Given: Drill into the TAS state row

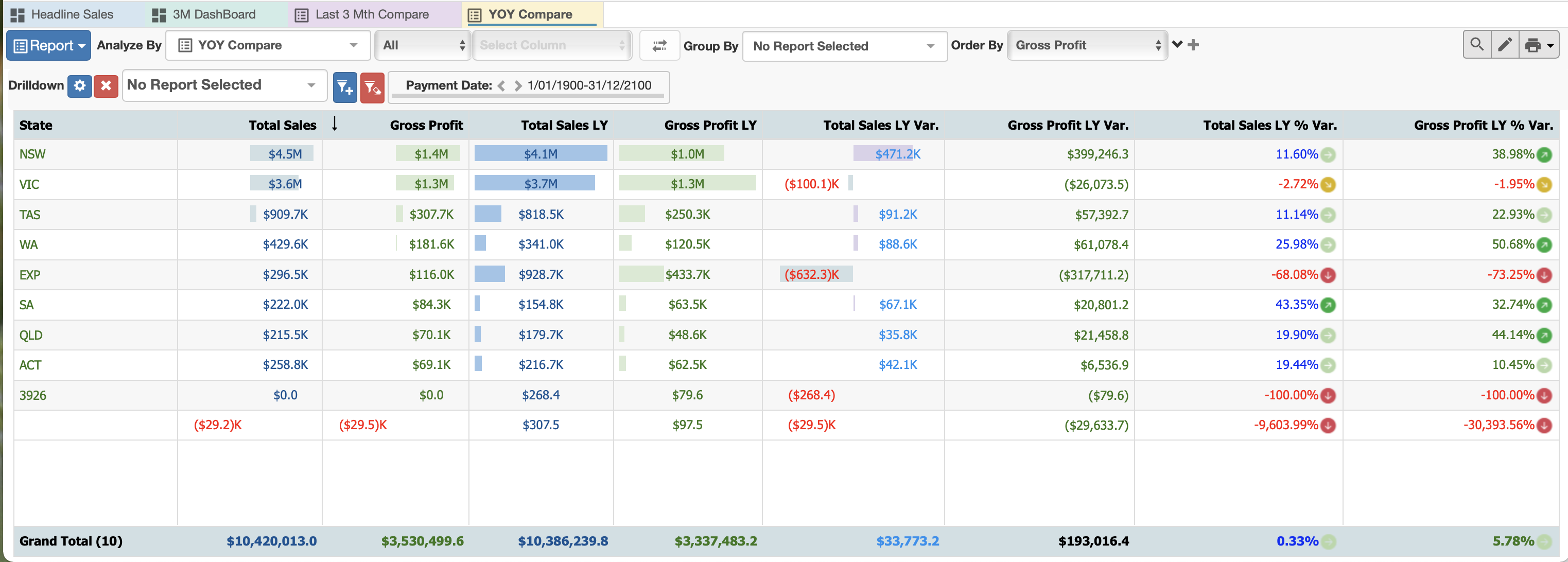Looking at the screenshot, I should pyautogui.click(x=30, y=215).
